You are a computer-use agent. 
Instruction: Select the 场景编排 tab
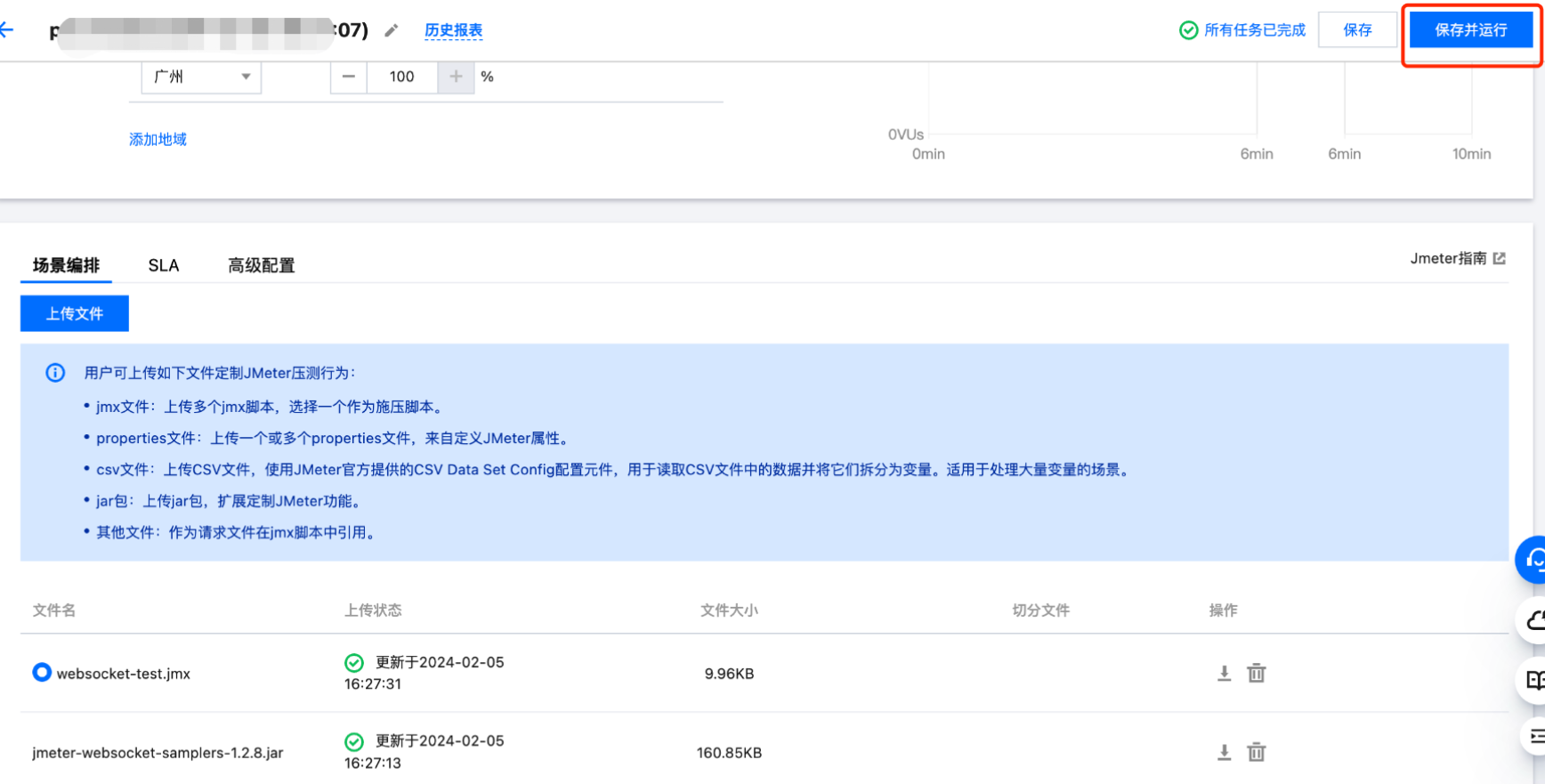(x=66, y=265)
